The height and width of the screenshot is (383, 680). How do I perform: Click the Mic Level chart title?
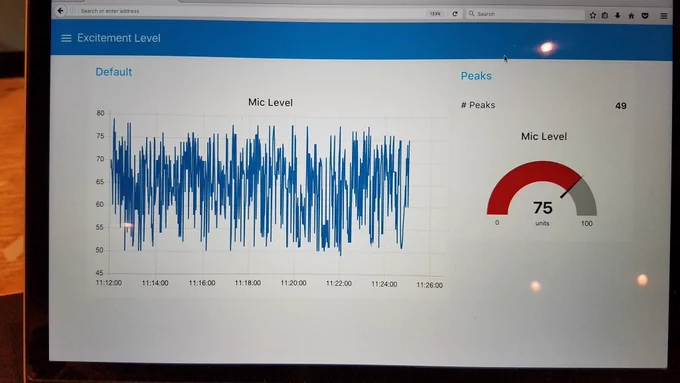click(270, 102)
